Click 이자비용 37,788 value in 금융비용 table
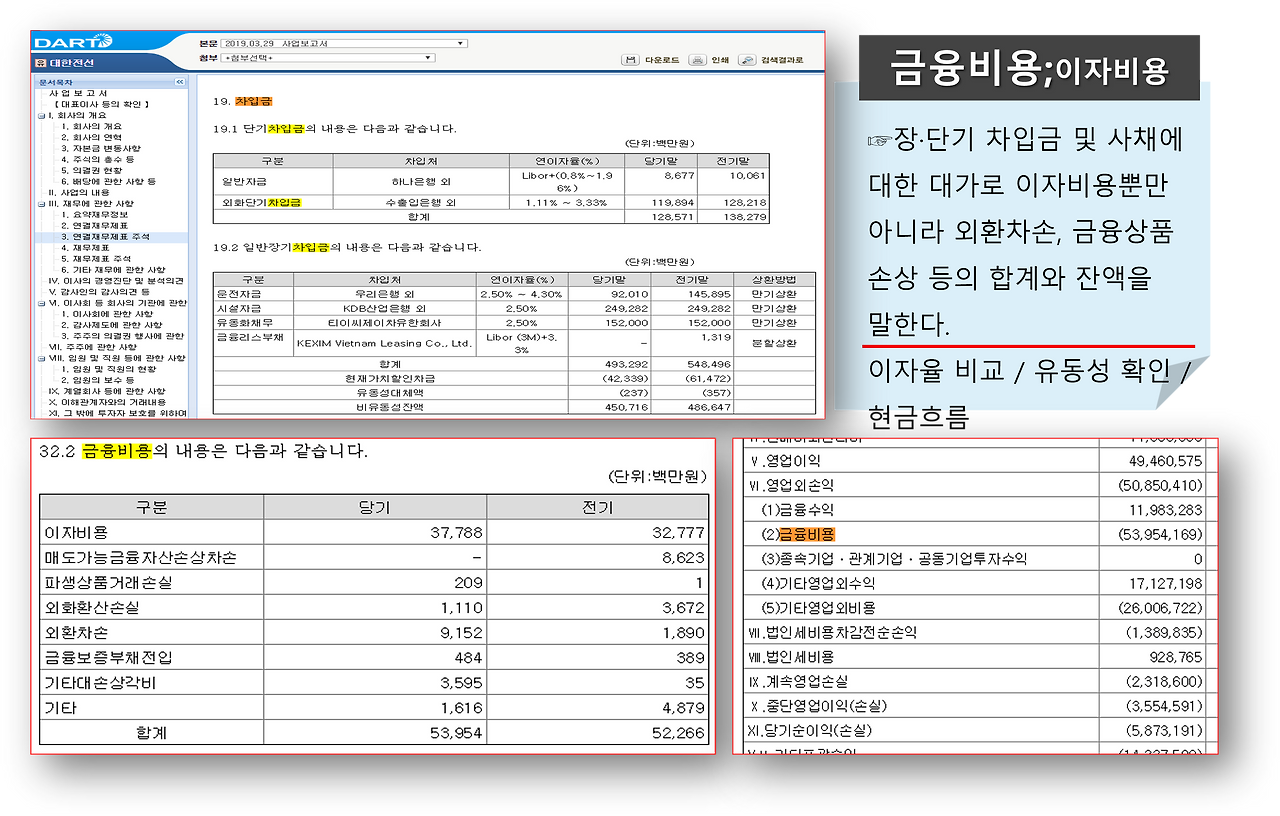1280x816 pixels. pyautogui.click(x=457, y=533)
